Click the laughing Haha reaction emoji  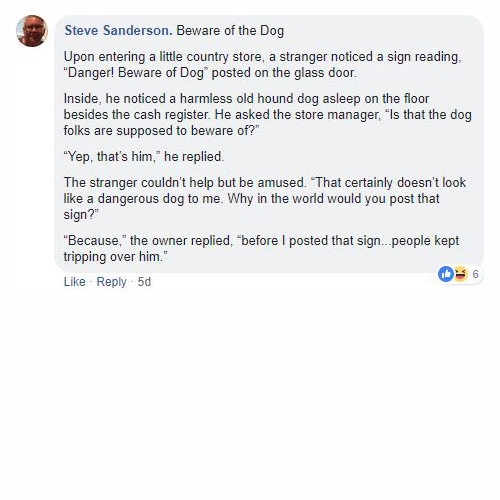460,274
